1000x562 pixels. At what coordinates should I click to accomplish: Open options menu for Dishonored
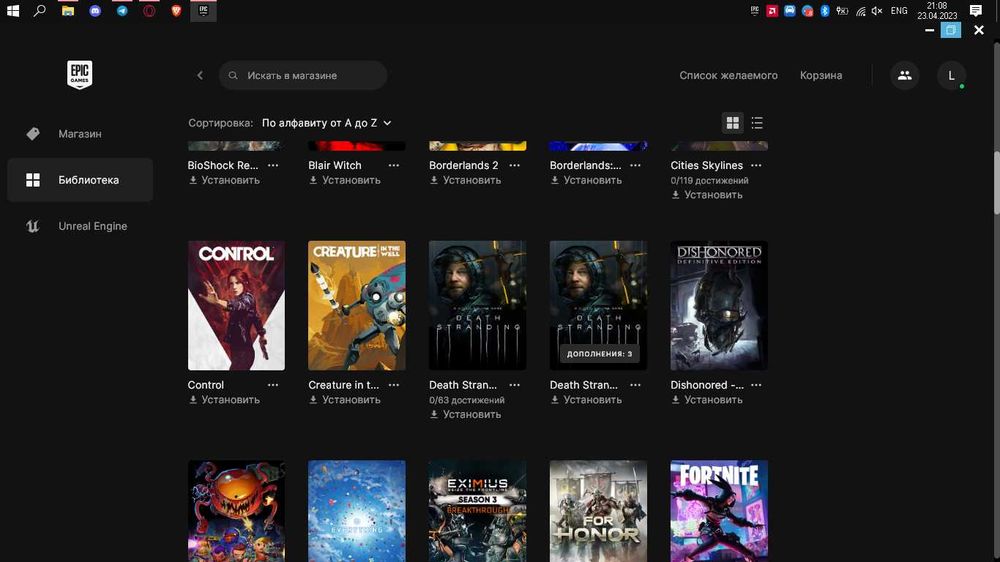click(756, 385)
